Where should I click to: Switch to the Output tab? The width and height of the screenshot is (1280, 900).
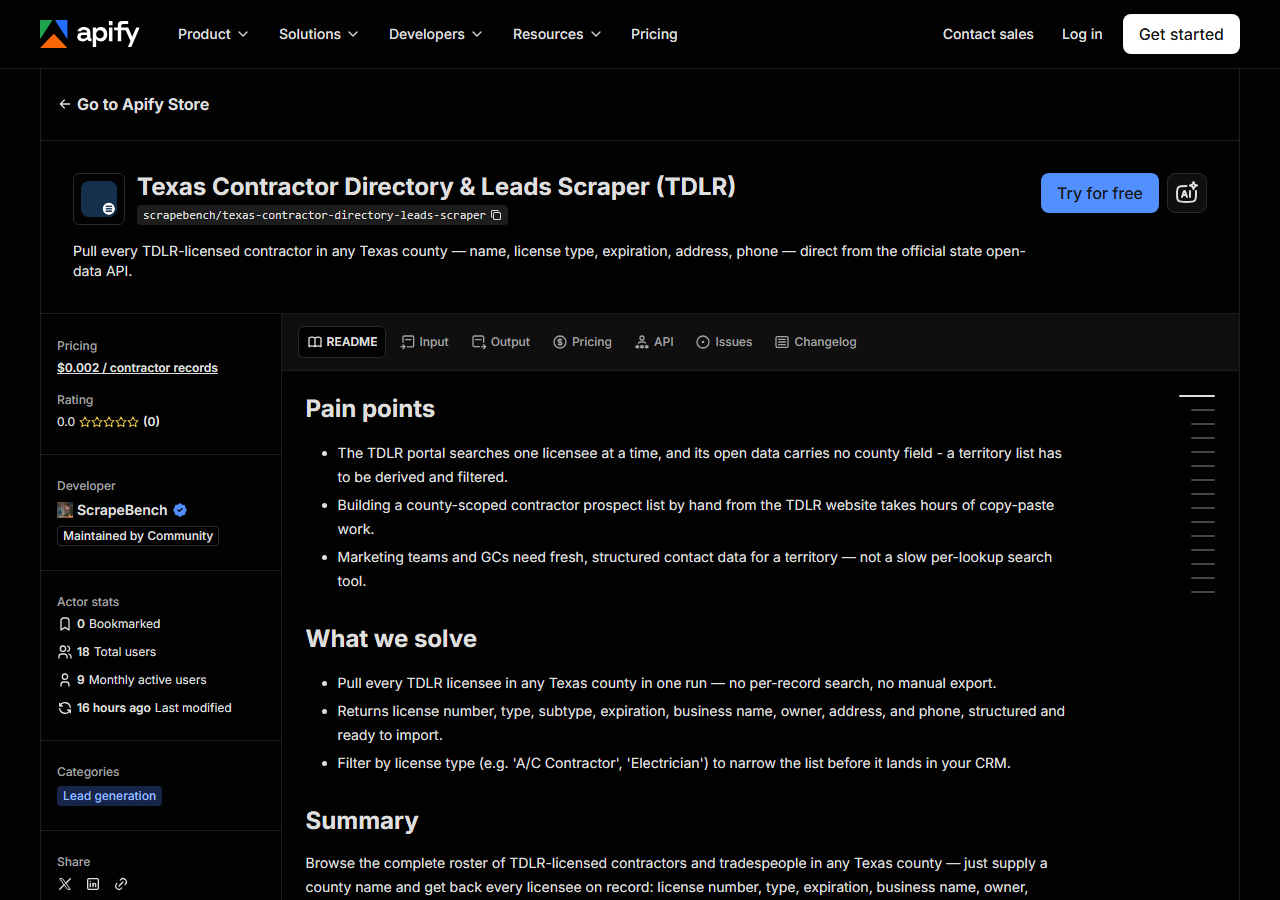coord(501,342)
